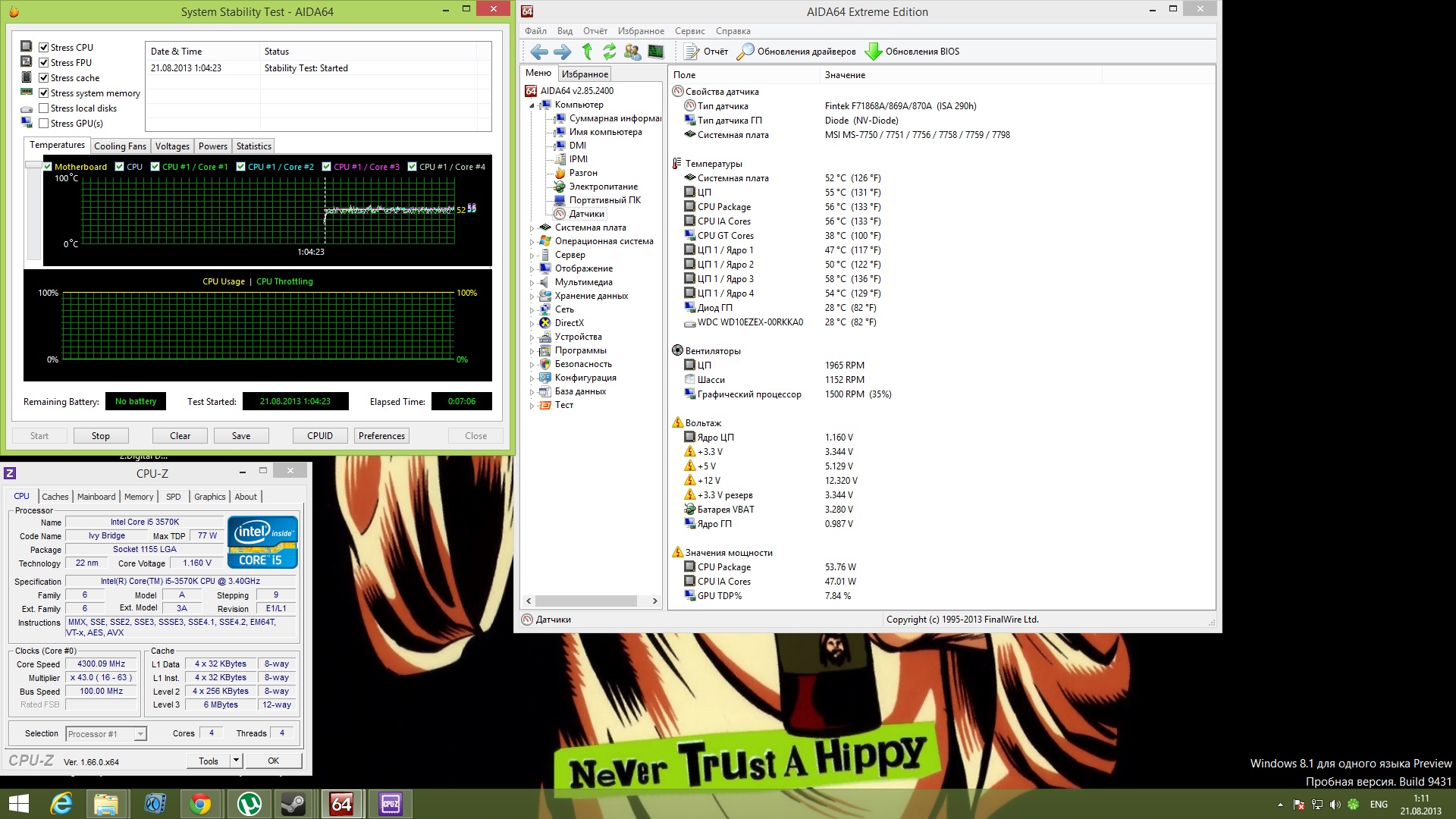Switch to Voltages tab

[172, 146]
